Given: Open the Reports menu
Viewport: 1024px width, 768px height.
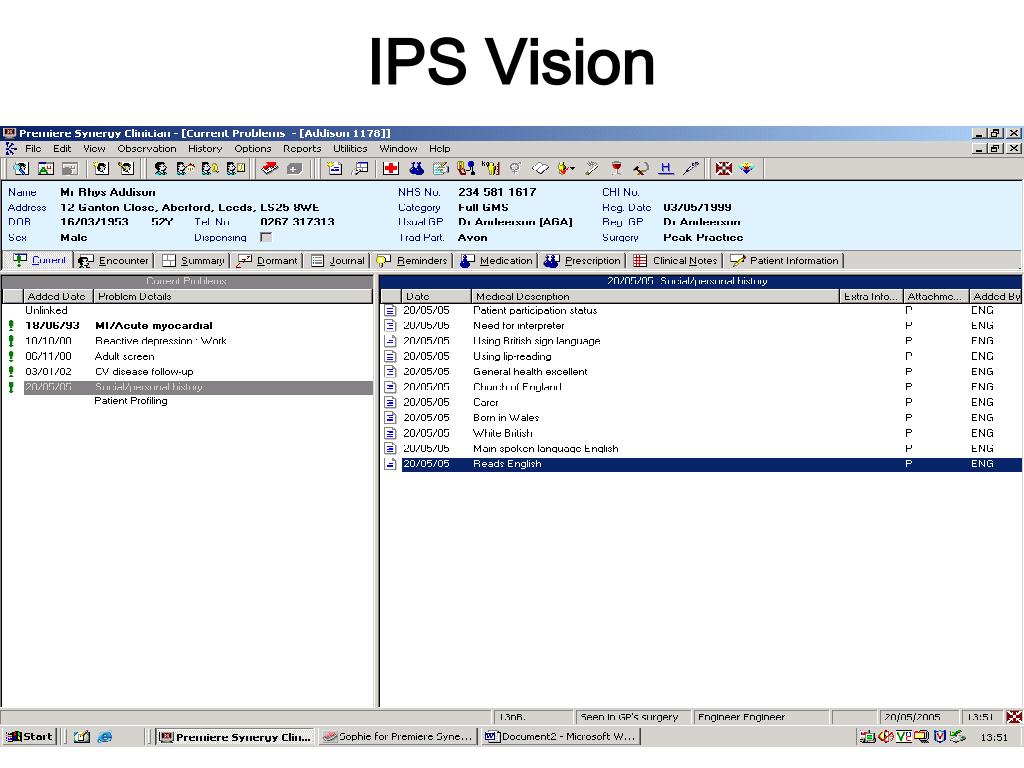Looking at the screenshot, I should click(x=302, y=148).
